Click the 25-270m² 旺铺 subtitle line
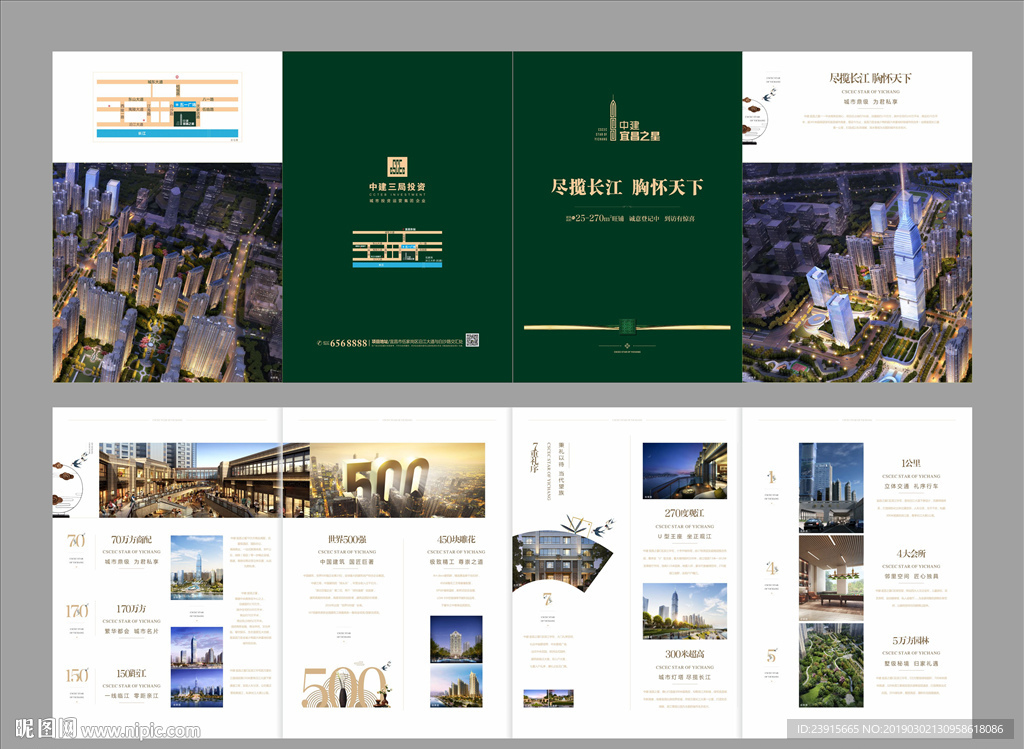The height and width of the screenshot is (749, 1024). coord(631,218)
